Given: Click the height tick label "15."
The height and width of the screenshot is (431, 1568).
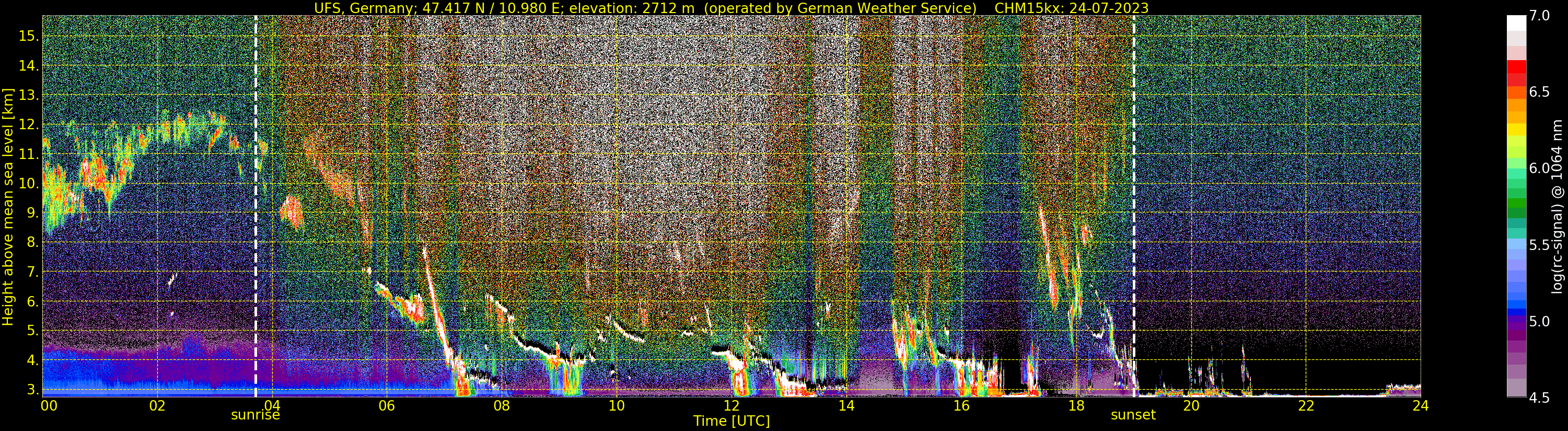Looking at the screenshot, I should click(29, 36).
